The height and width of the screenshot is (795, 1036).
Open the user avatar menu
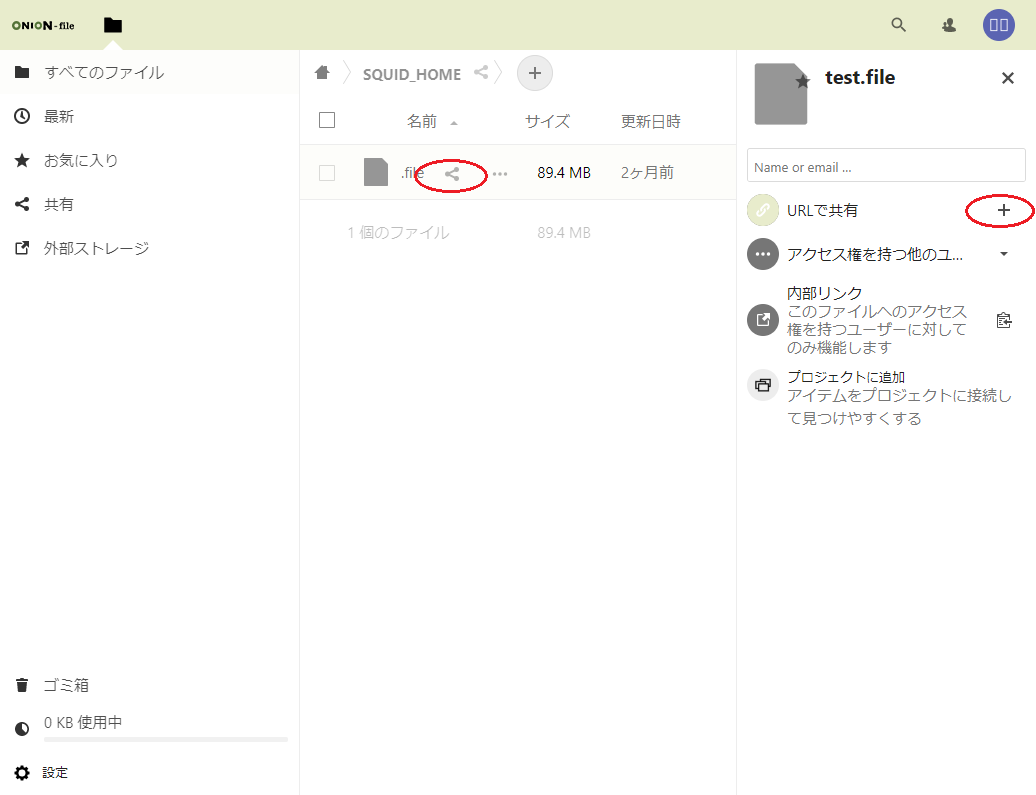pos(998,25)
